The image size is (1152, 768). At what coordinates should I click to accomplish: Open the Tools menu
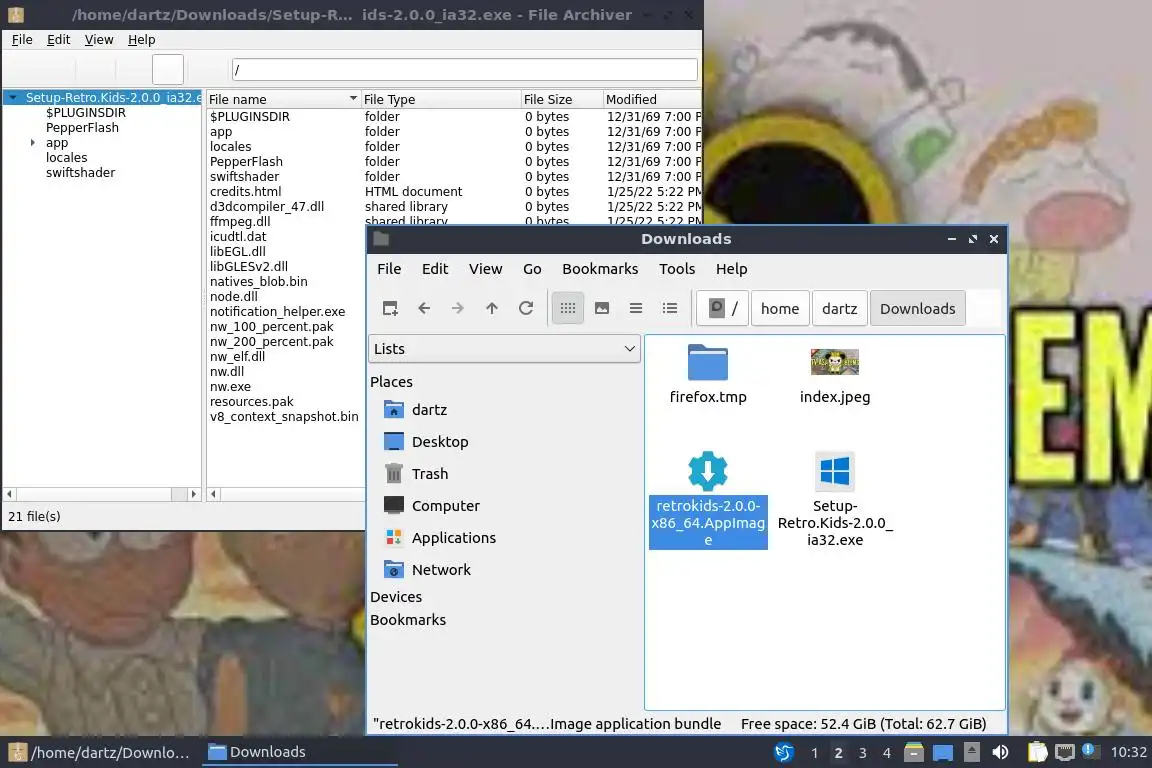(x=677, y=269)
